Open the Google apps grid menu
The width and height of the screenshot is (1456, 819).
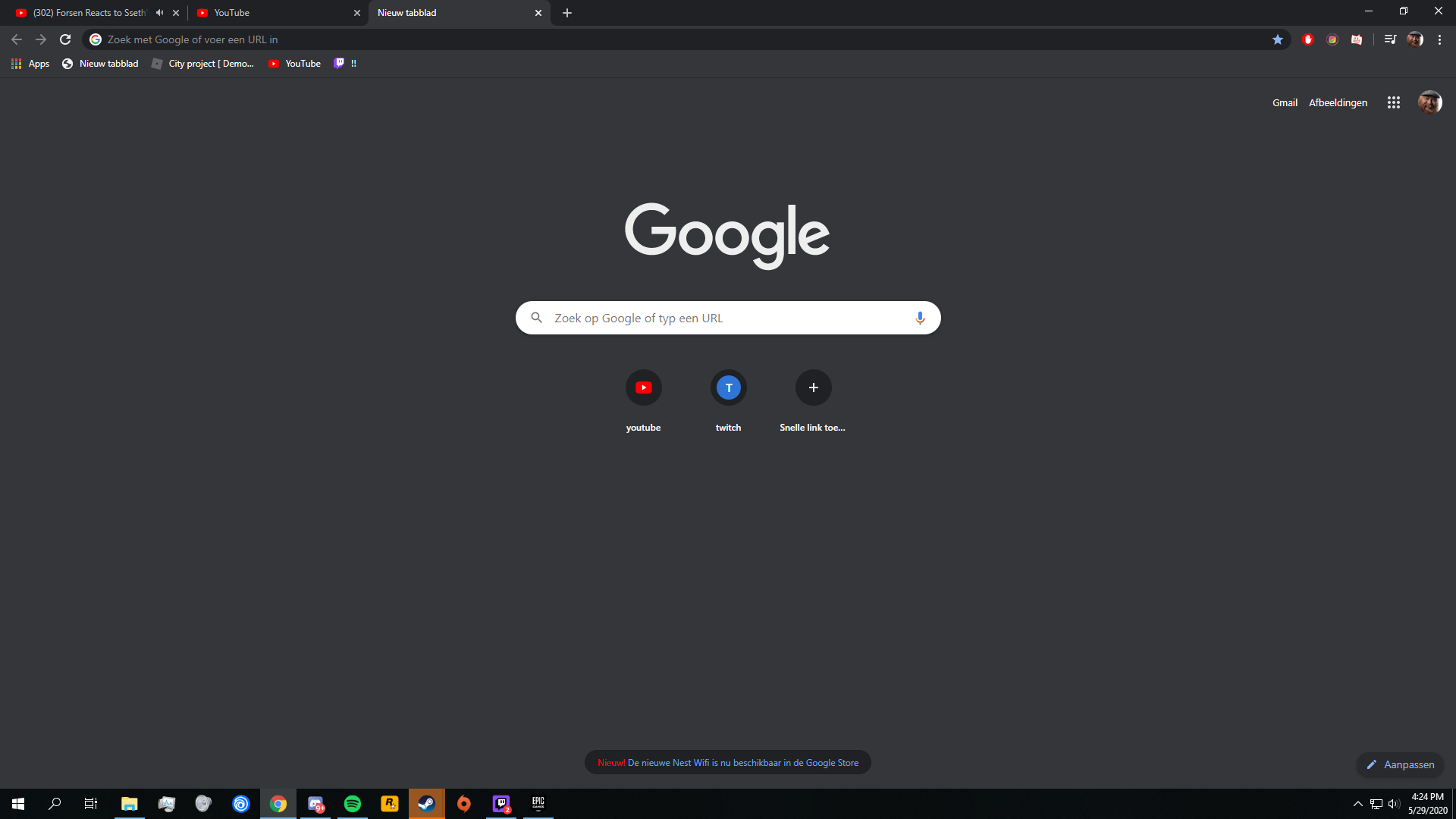click(1393, 102)
